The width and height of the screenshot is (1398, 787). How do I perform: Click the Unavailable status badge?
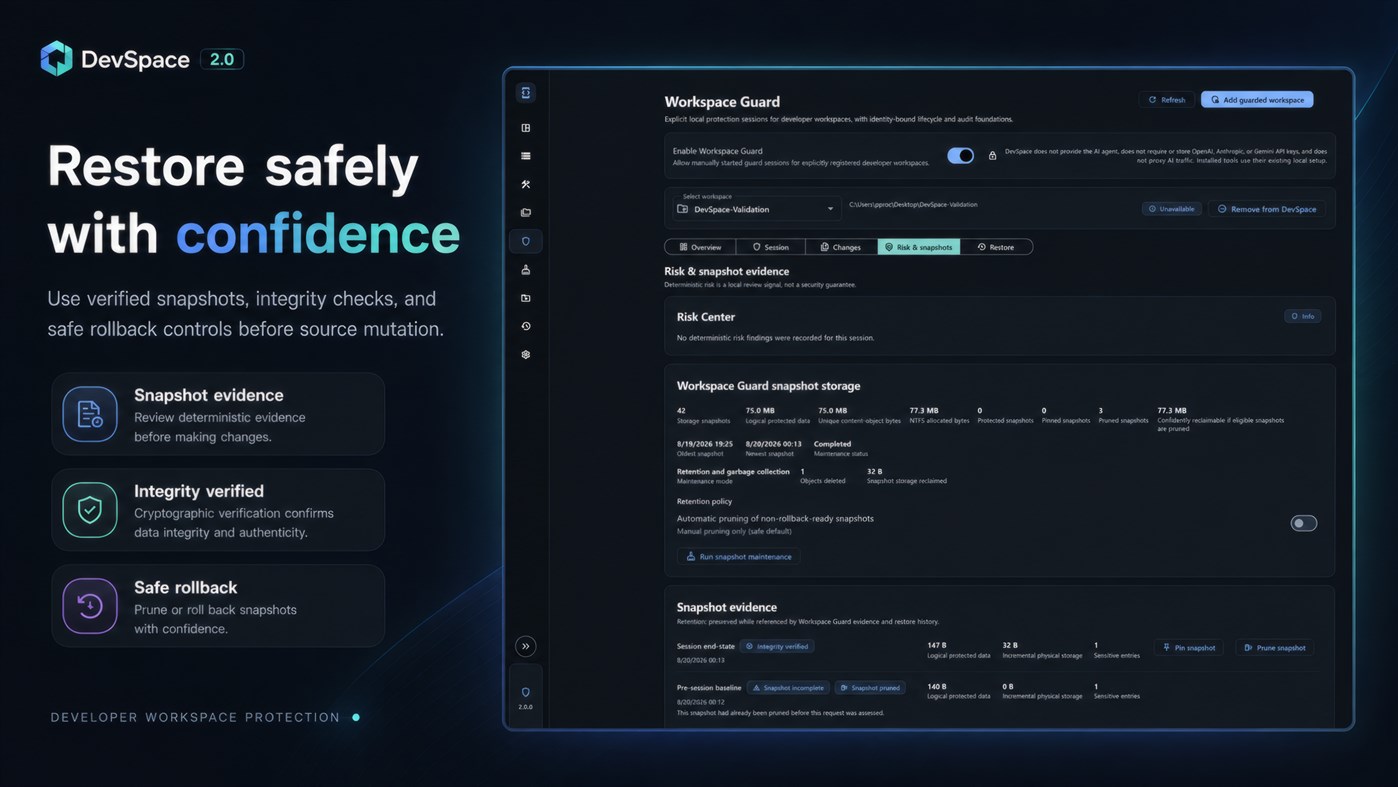[1171, 209]
